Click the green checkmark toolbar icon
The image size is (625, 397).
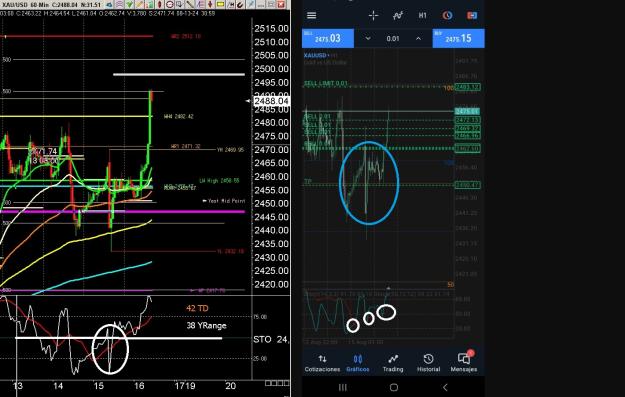(130, 4)
